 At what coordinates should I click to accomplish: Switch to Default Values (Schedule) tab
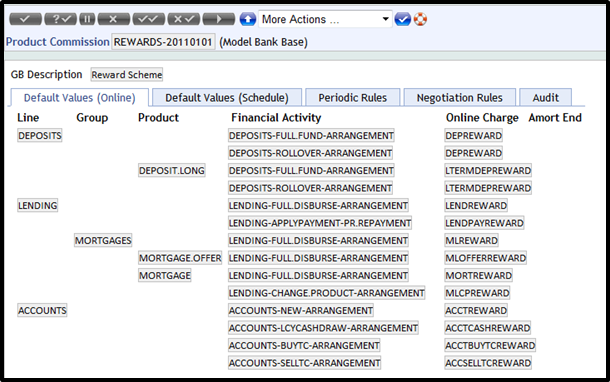pyautogui.click(x=227, y=98)
